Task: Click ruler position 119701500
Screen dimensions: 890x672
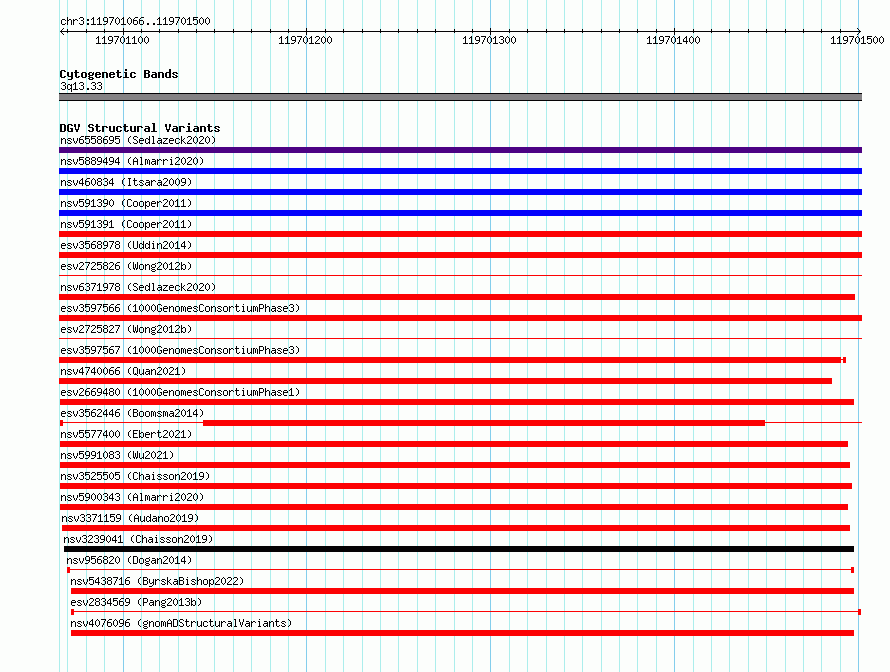Action: point(857,40)
